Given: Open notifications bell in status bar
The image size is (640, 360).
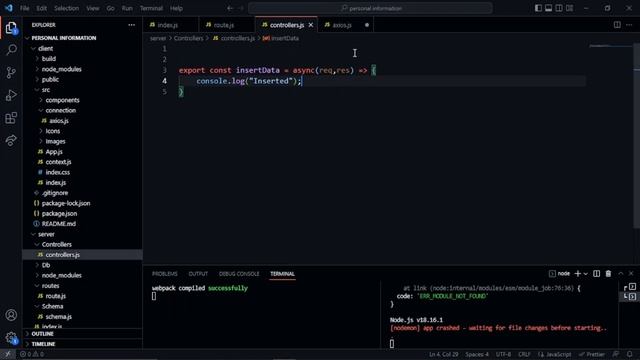Looking at the screenshot, I should [630, 354].
